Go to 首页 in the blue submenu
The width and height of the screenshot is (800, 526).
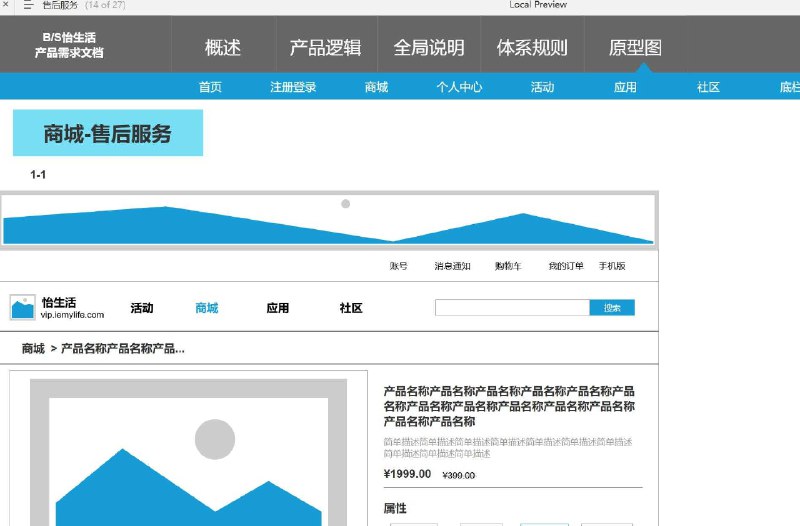210,87
